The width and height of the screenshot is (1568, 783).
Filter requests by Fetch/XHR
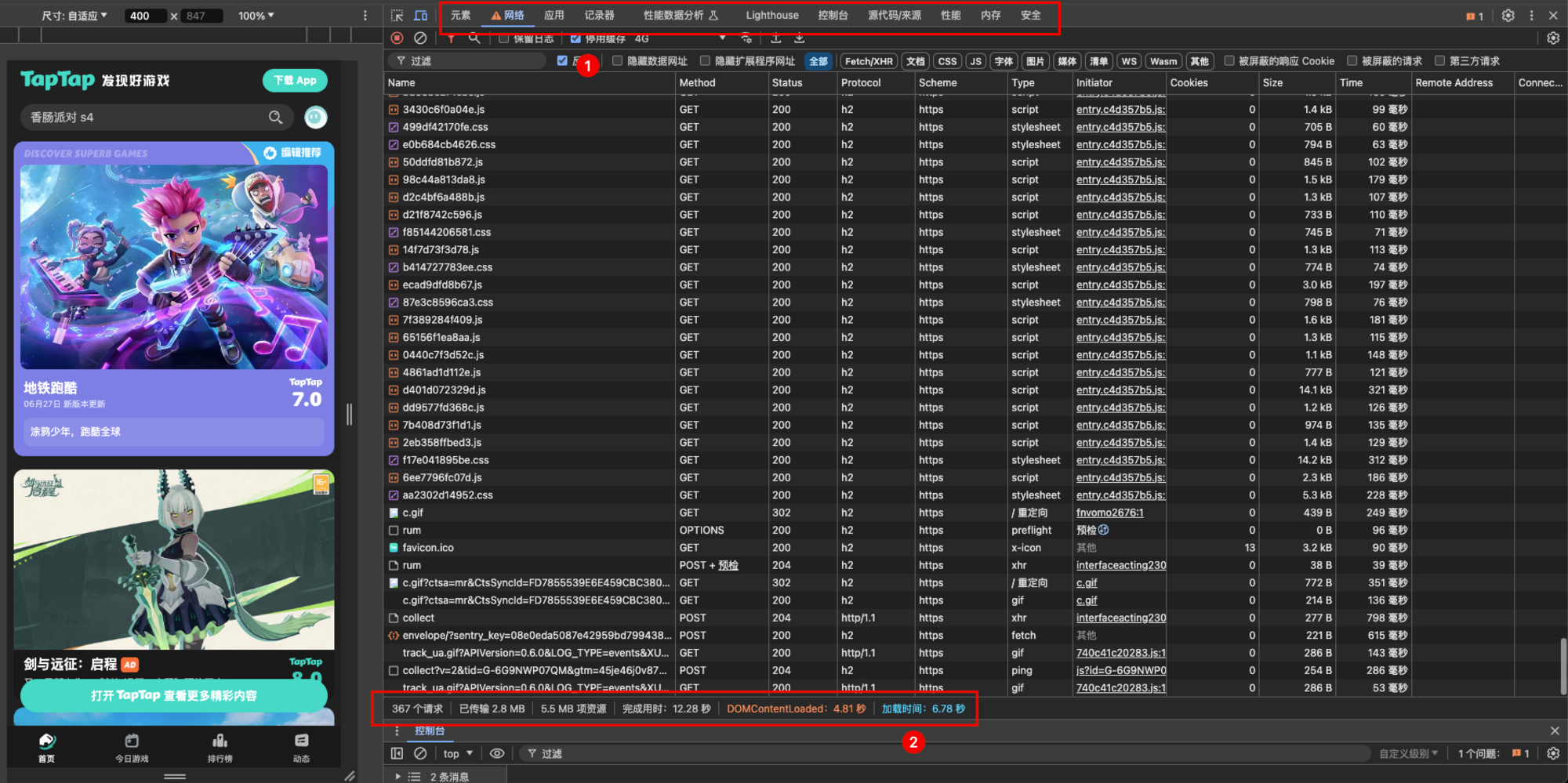click(x=868, y=61)
